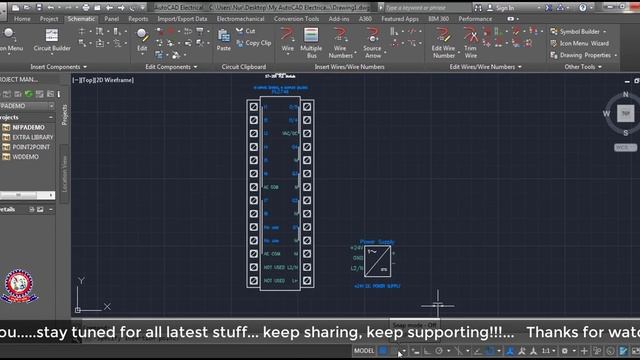Click the Open file icon in quick access toolbar
This screenshot has height=360, width=640.
tap(27, 7)
